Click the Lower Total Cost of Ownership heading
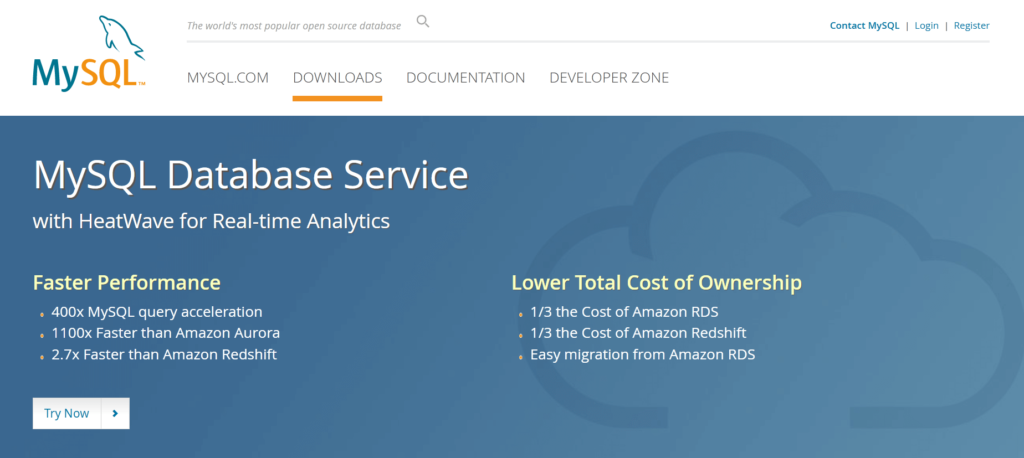 pos(656,283)
